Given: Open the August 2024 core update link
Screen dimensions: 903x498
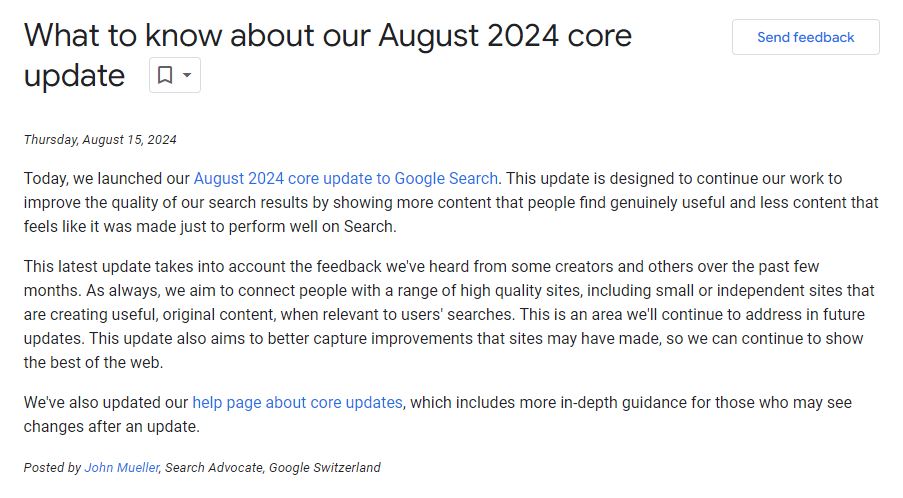Looking at the screenshot, I should pyautogui.click(x=345, y=179).
